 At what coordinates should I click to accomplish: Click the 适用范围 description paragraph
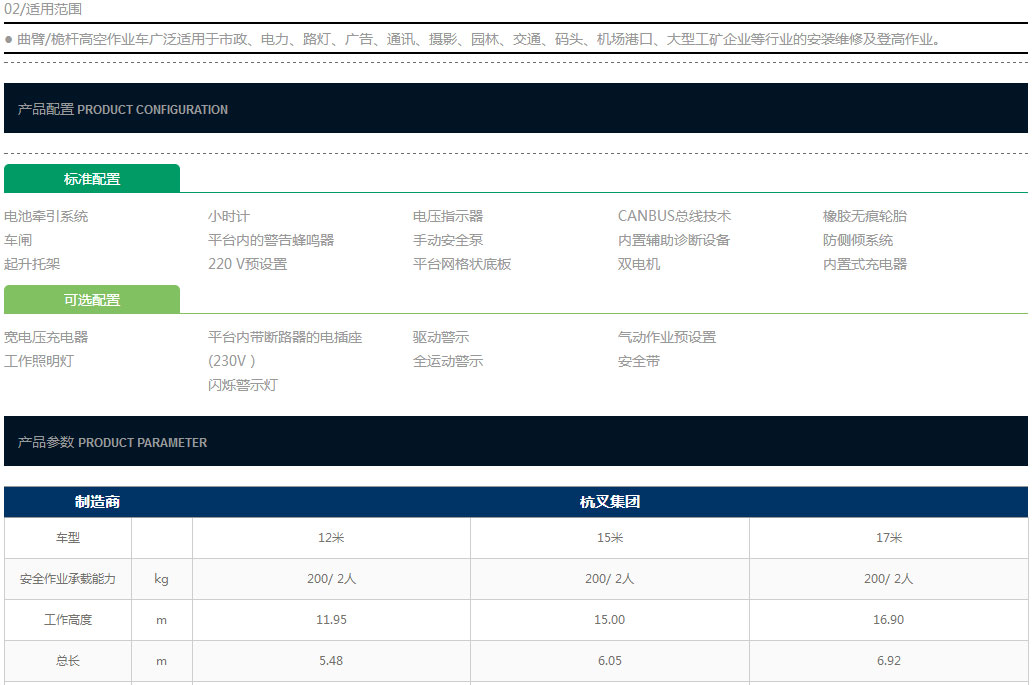[x=473, y=39]
